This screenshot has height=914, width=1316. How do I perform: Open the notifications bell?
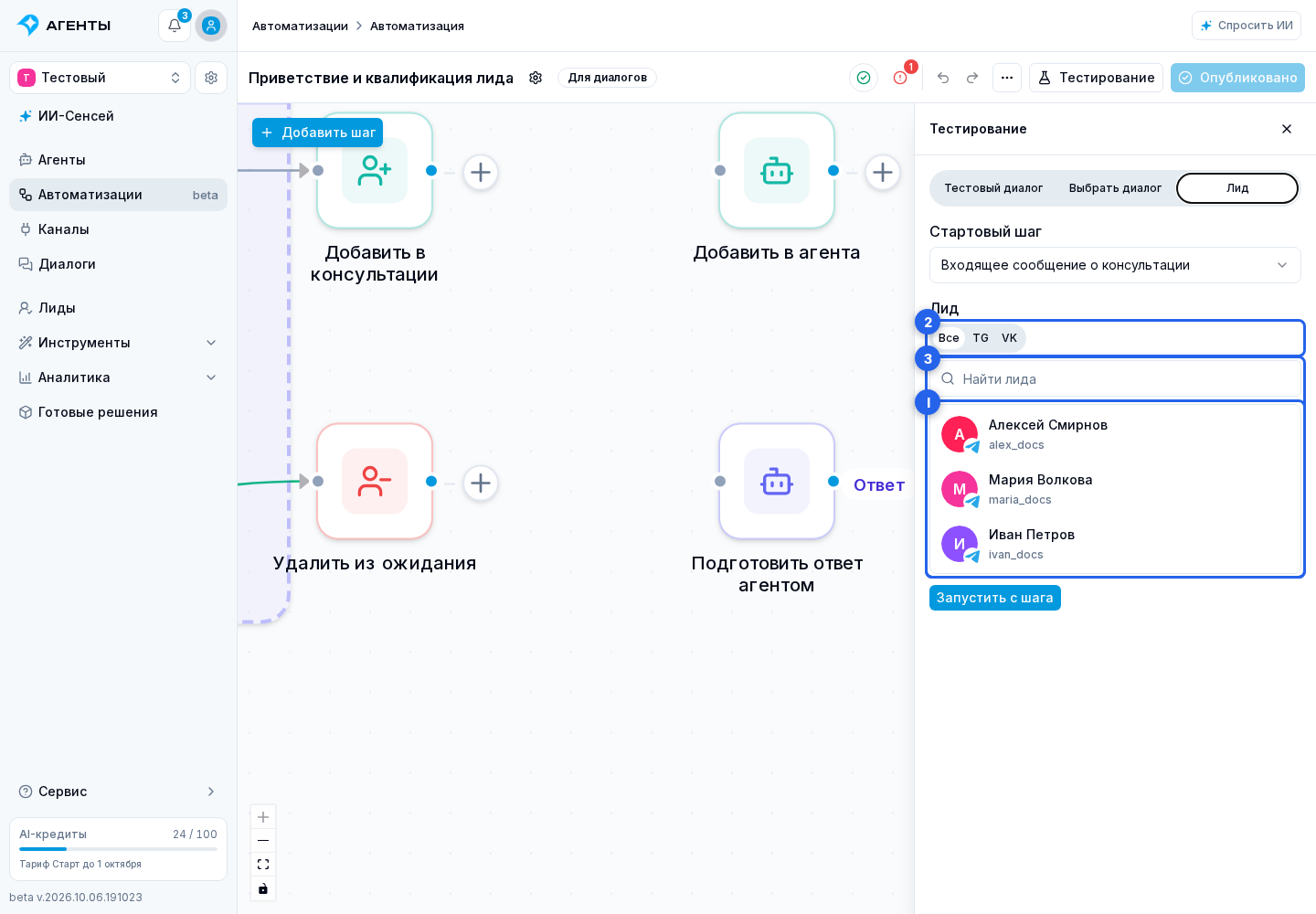pyautogui.click(x=175, y=26)
